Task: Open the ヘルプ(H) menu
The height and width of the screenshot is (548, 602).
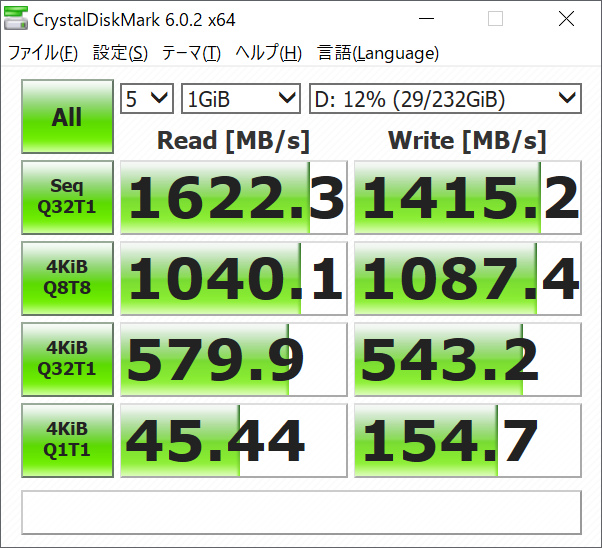Action: [x=268, y=53]
